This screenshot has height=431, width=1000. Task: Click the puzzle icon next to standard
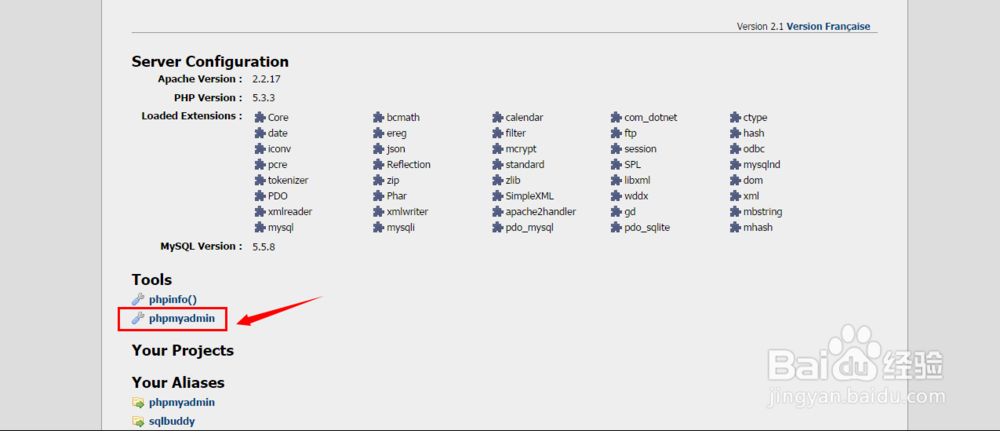[497, 164]
